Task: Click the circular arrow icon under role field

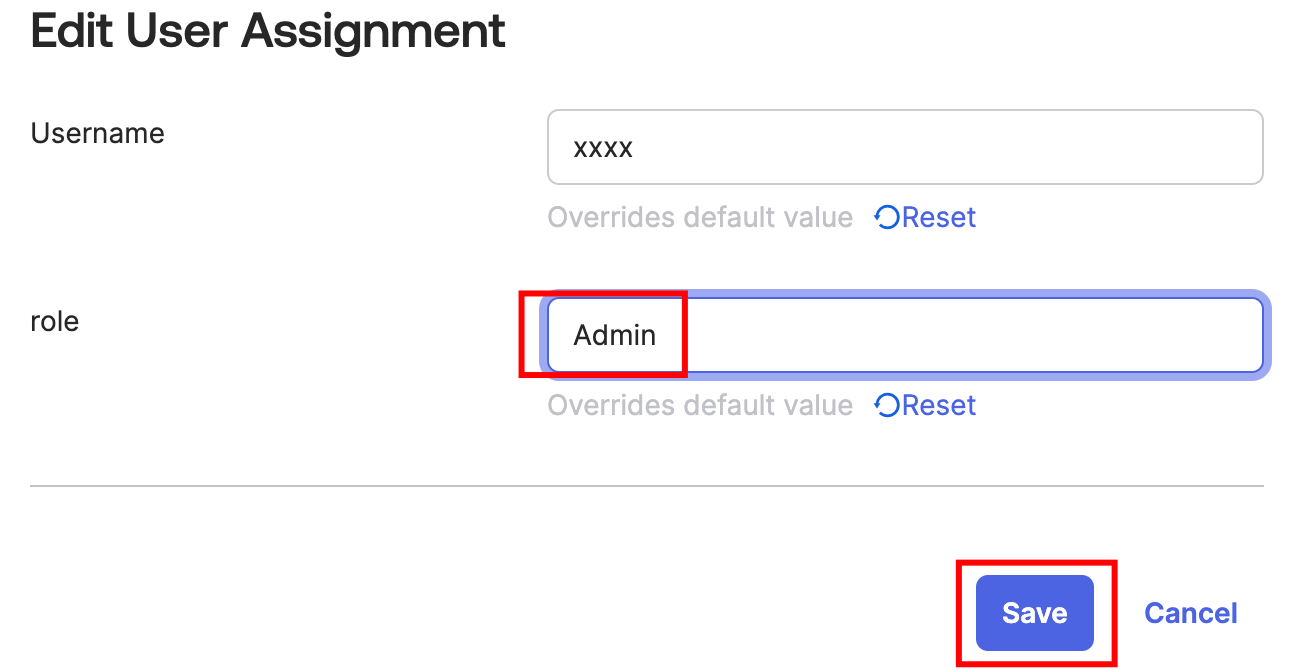Action: [x=886, y=405]
